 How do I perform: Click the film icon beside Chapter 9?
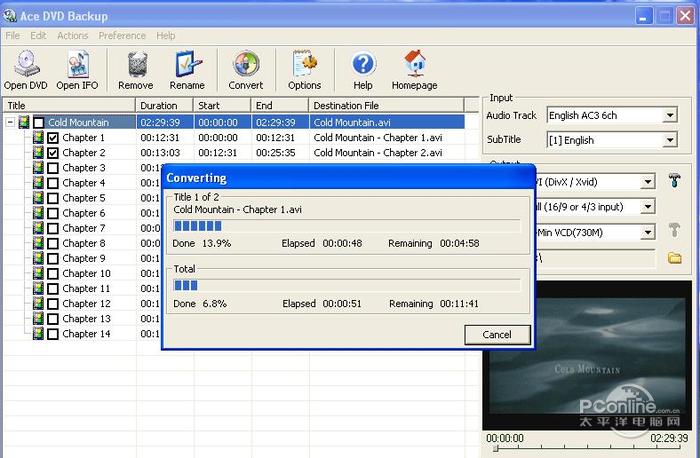pyautogui.click(x=38, y=258)
